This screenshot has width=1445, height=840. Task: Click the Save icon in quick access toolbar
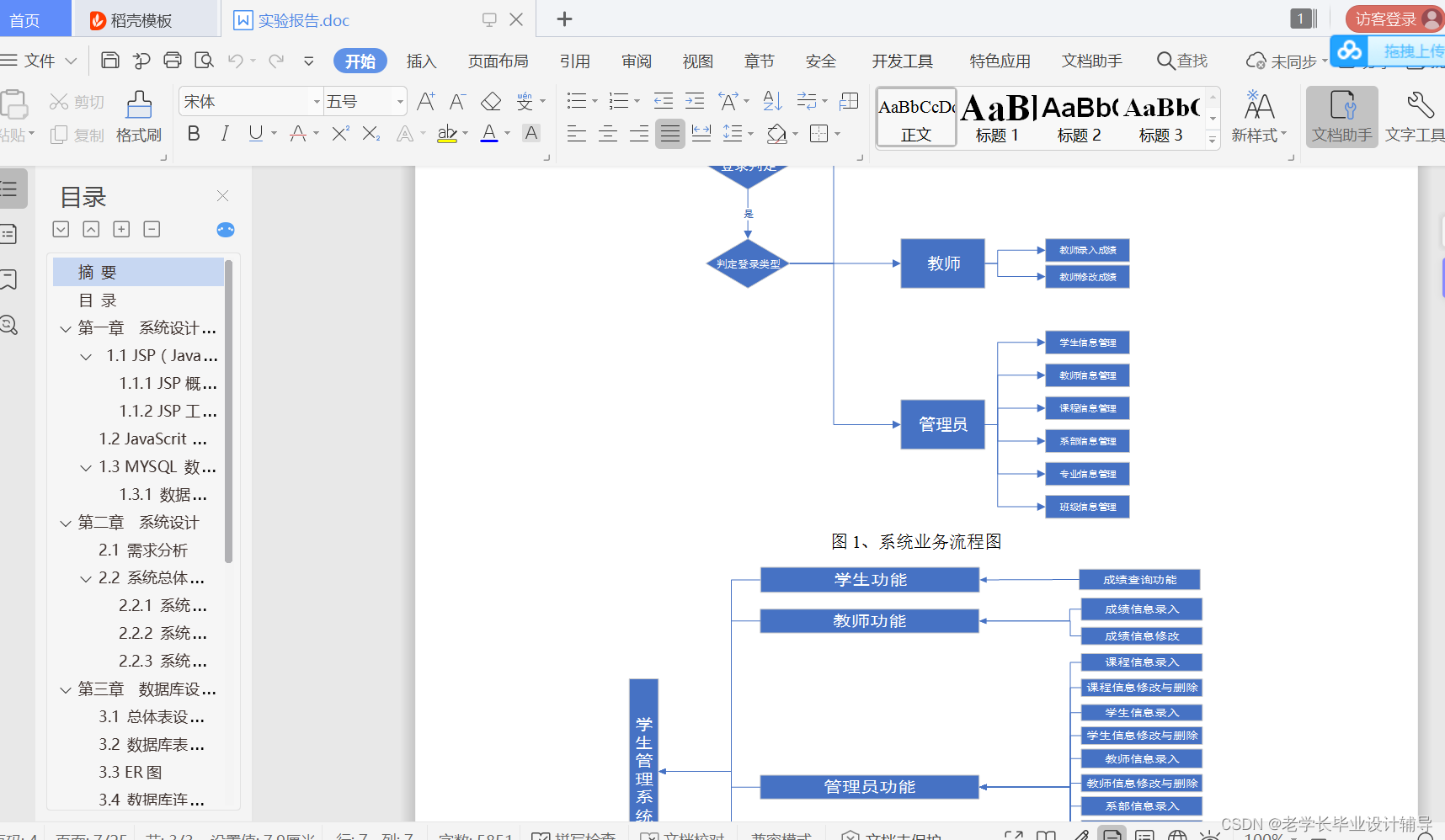pos(109,60)
